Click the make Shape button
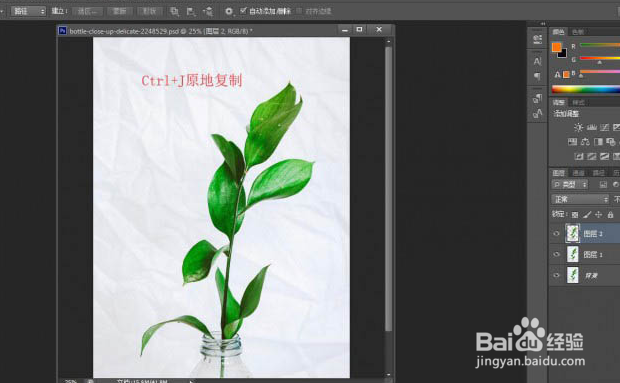The image size is (620, 383). pyautogui.click(x=149, y=11)
